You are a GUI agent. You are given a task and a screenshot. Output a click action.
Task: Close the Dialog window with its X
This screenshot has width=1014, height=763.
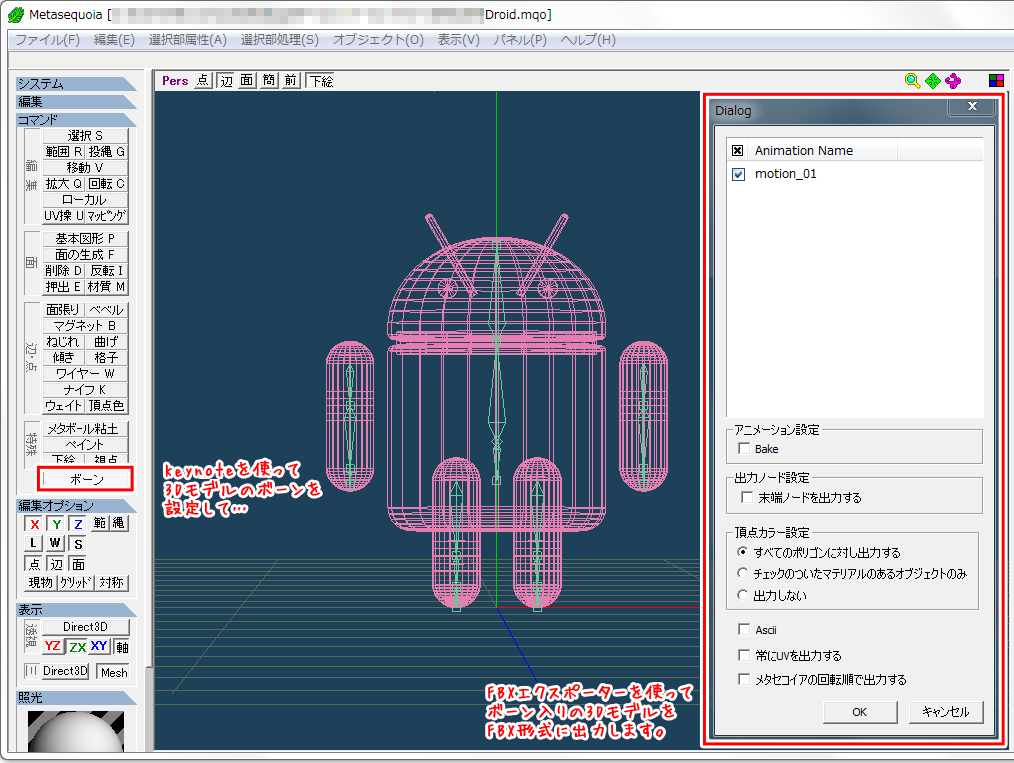coord(971,106)
